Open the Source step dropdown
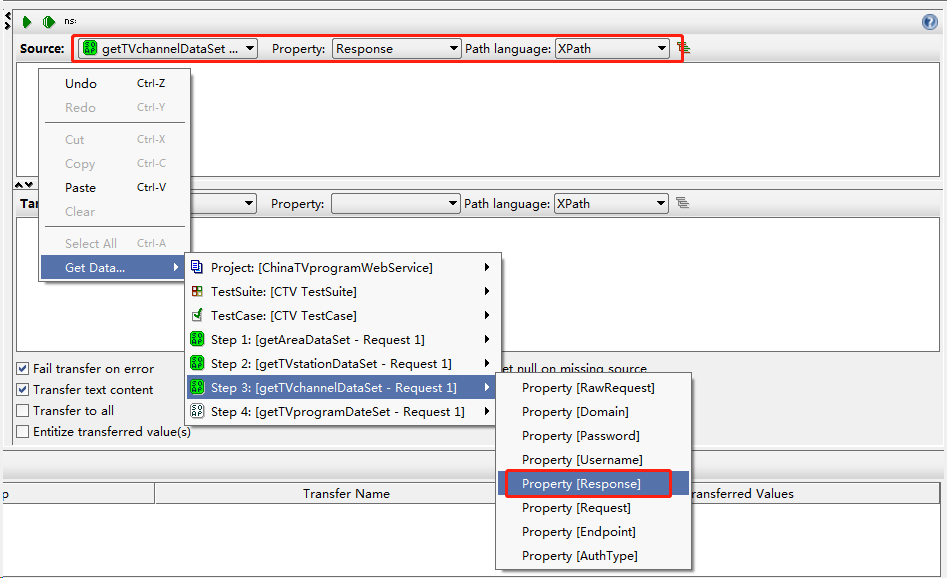The width and height of the screenshot is (947, 578). tap(168, 48)
